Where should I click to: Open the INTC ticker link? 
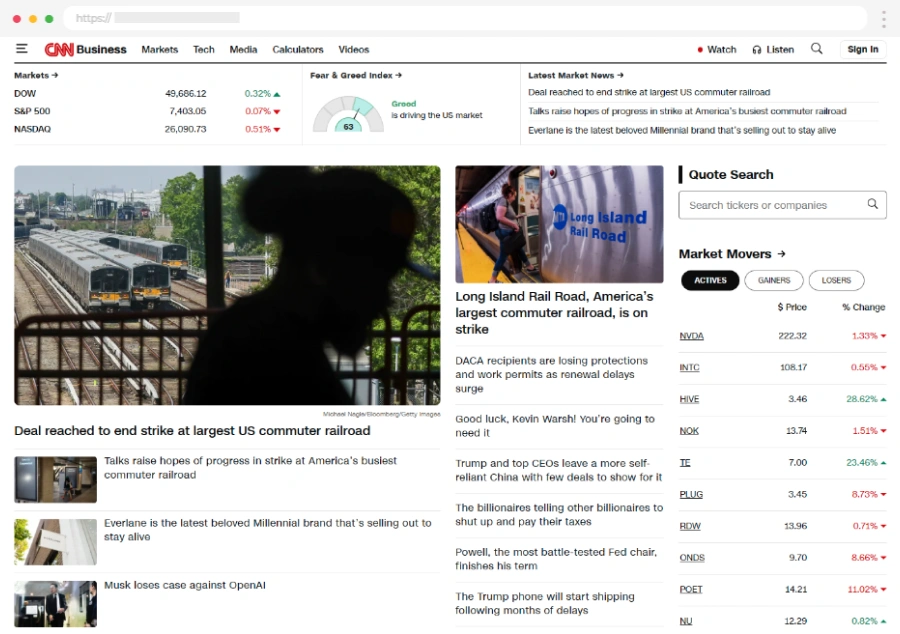[x=689, y=368]
